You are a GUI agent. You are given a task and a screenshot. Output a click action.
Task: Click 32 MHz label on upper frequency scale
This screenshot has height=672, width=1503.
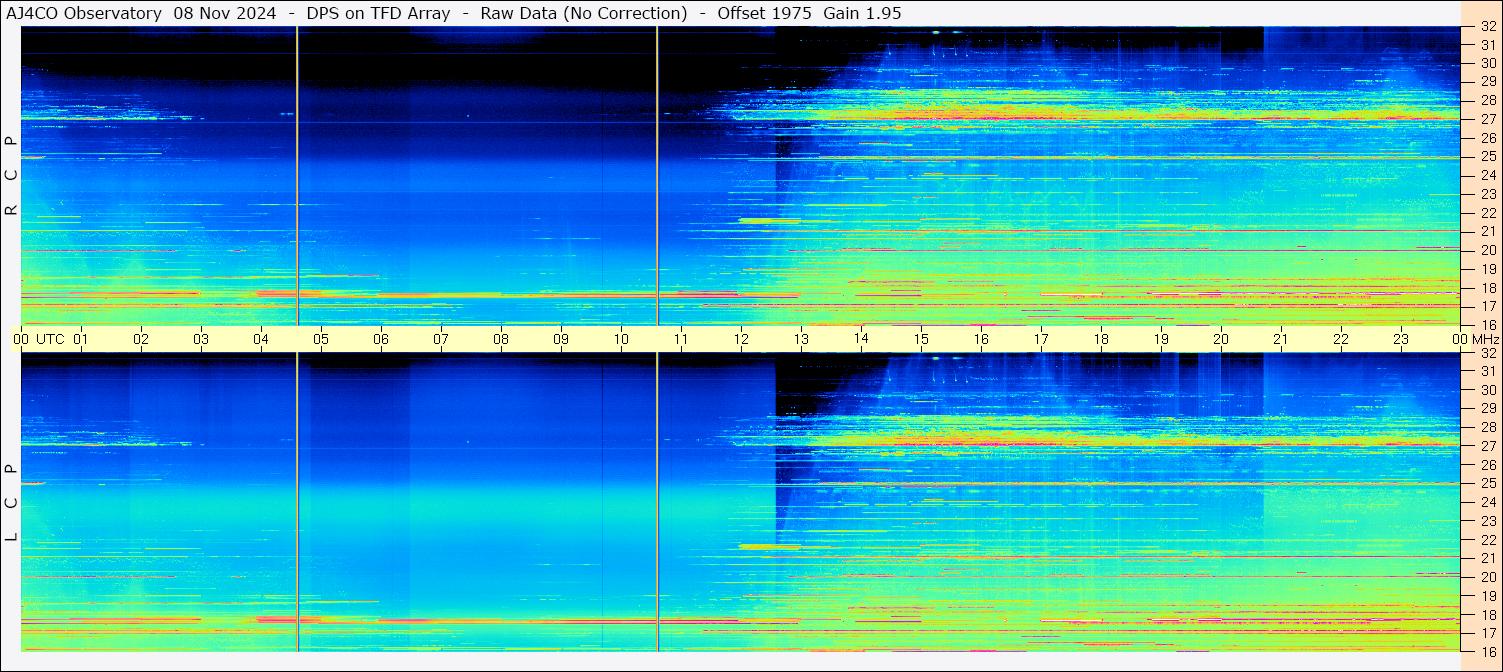[x=1487, y=27]
